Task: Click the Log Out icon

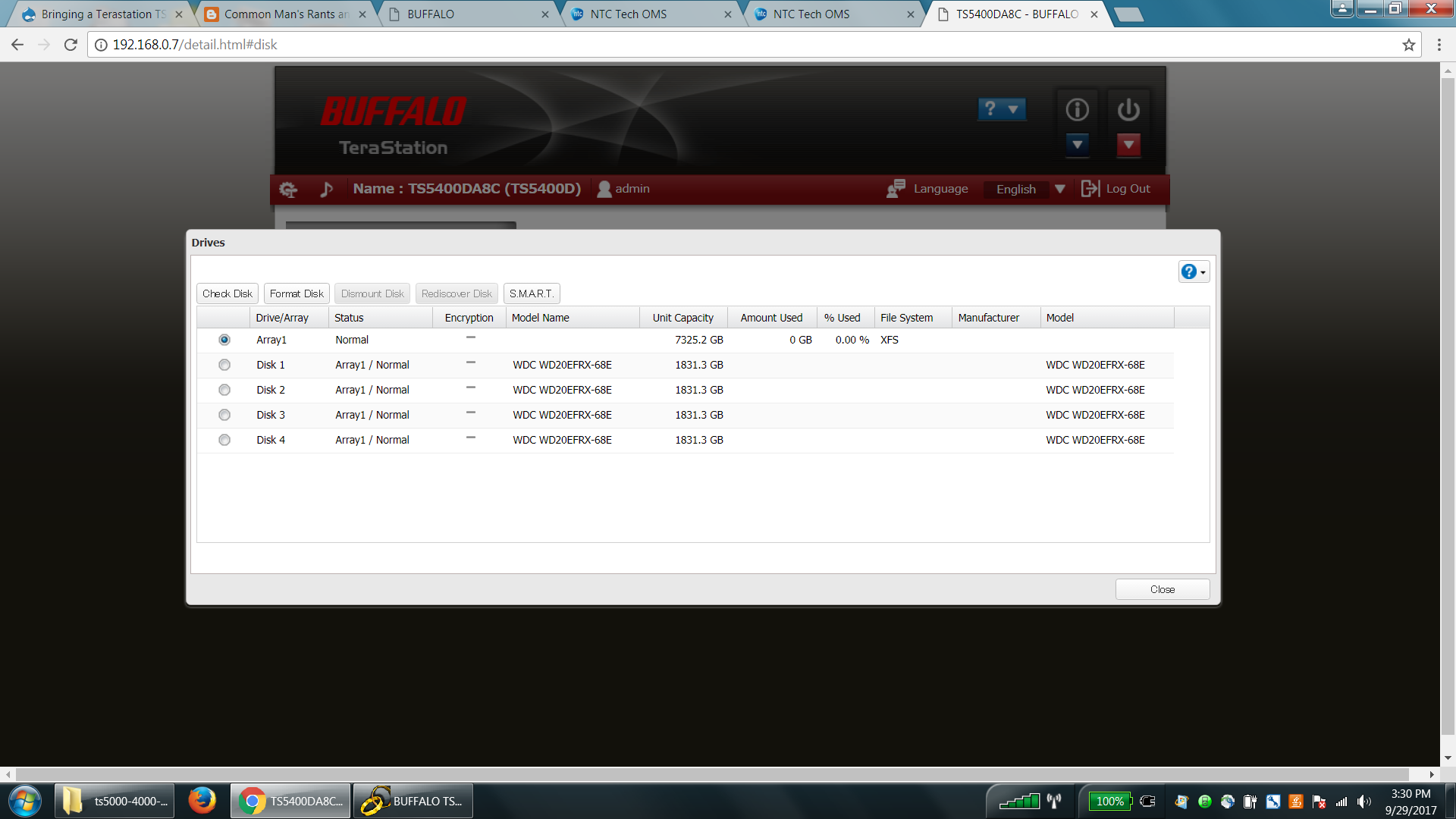Action: click(x=1090, y=189)
